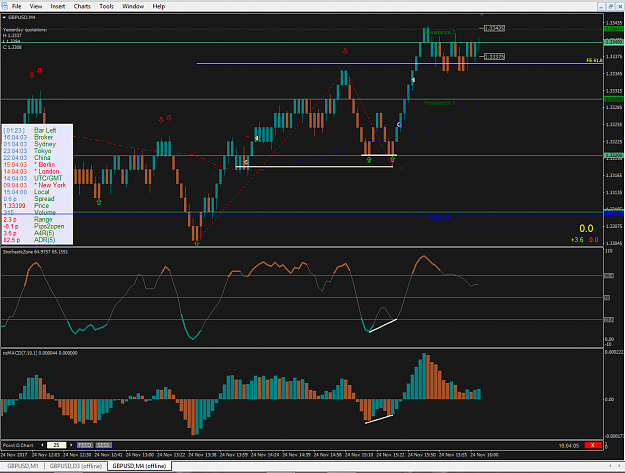
Task: Click the Resistance 1 level label
Action: click(x=439, y=103)
